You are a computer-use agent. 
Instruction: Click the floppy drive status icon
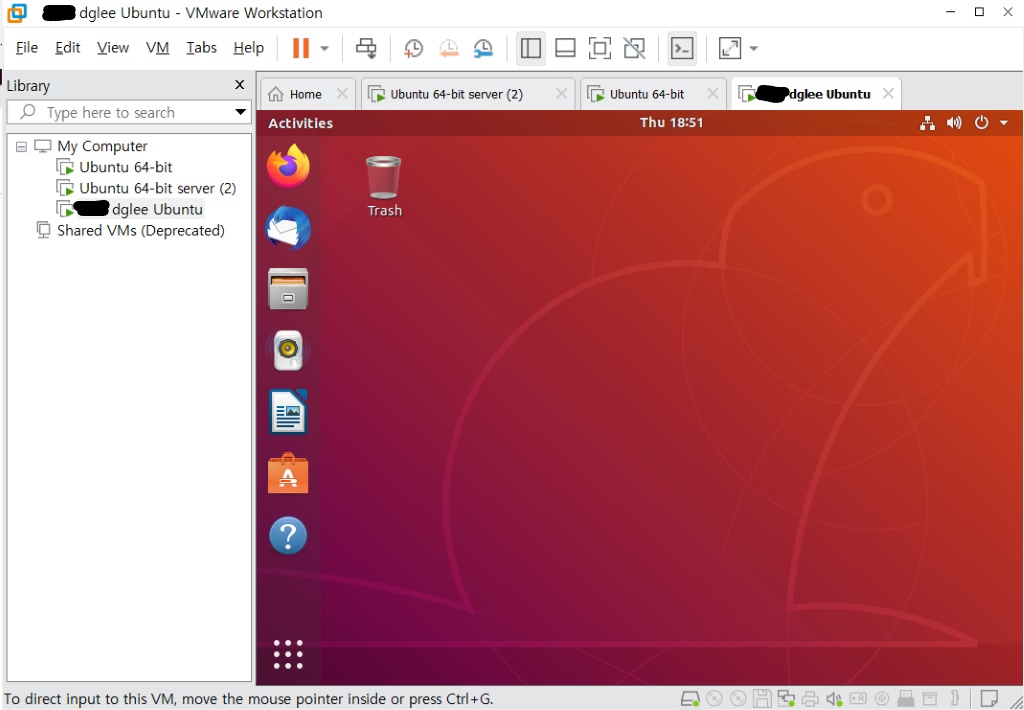pyautogui.click(x=762, y=699)
